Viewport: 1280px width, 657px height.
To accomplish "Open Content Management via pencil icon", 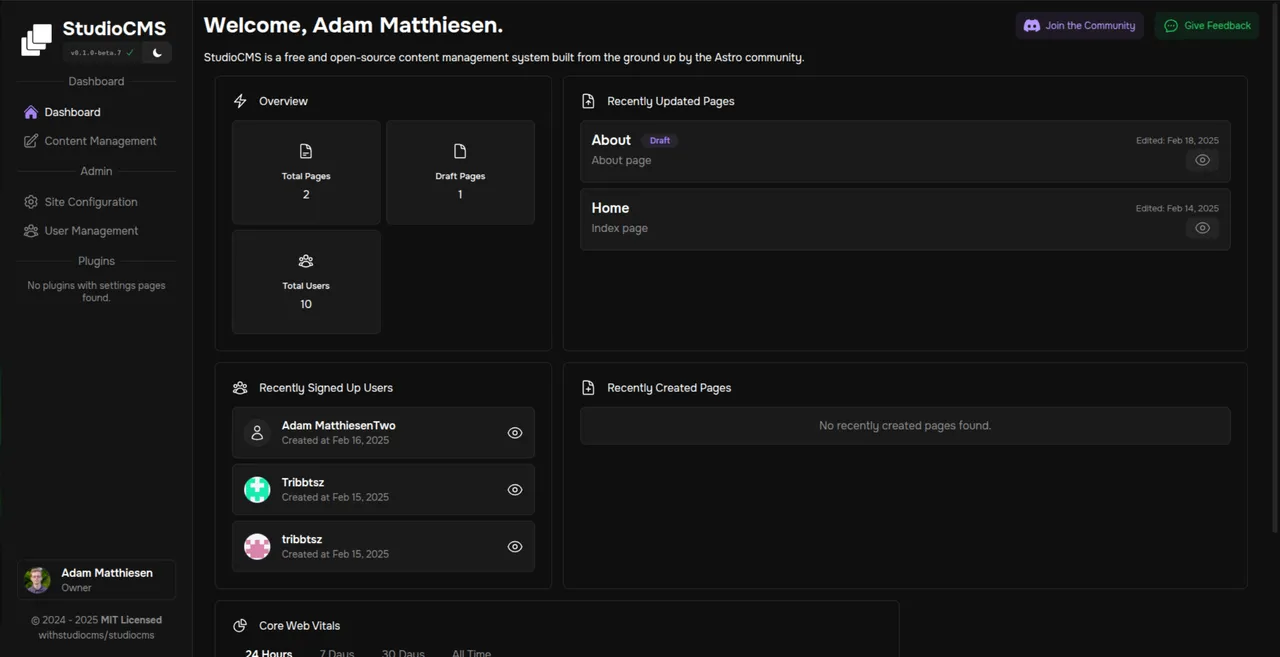I will [30, 141].
